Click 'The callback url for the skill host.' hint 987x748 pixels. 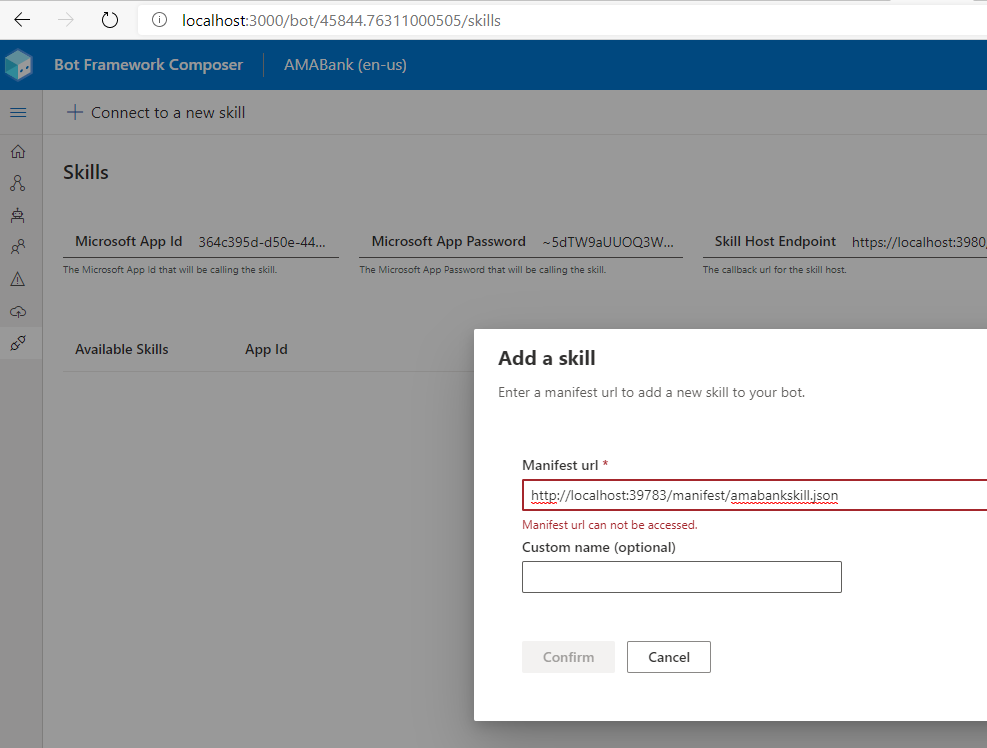tap(774, 269)
